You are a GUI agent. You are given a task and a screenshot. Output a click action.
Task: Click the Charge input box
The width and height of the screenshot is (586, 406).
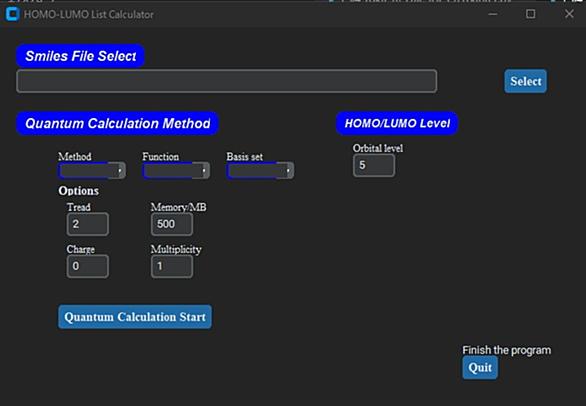click(88, 266)
